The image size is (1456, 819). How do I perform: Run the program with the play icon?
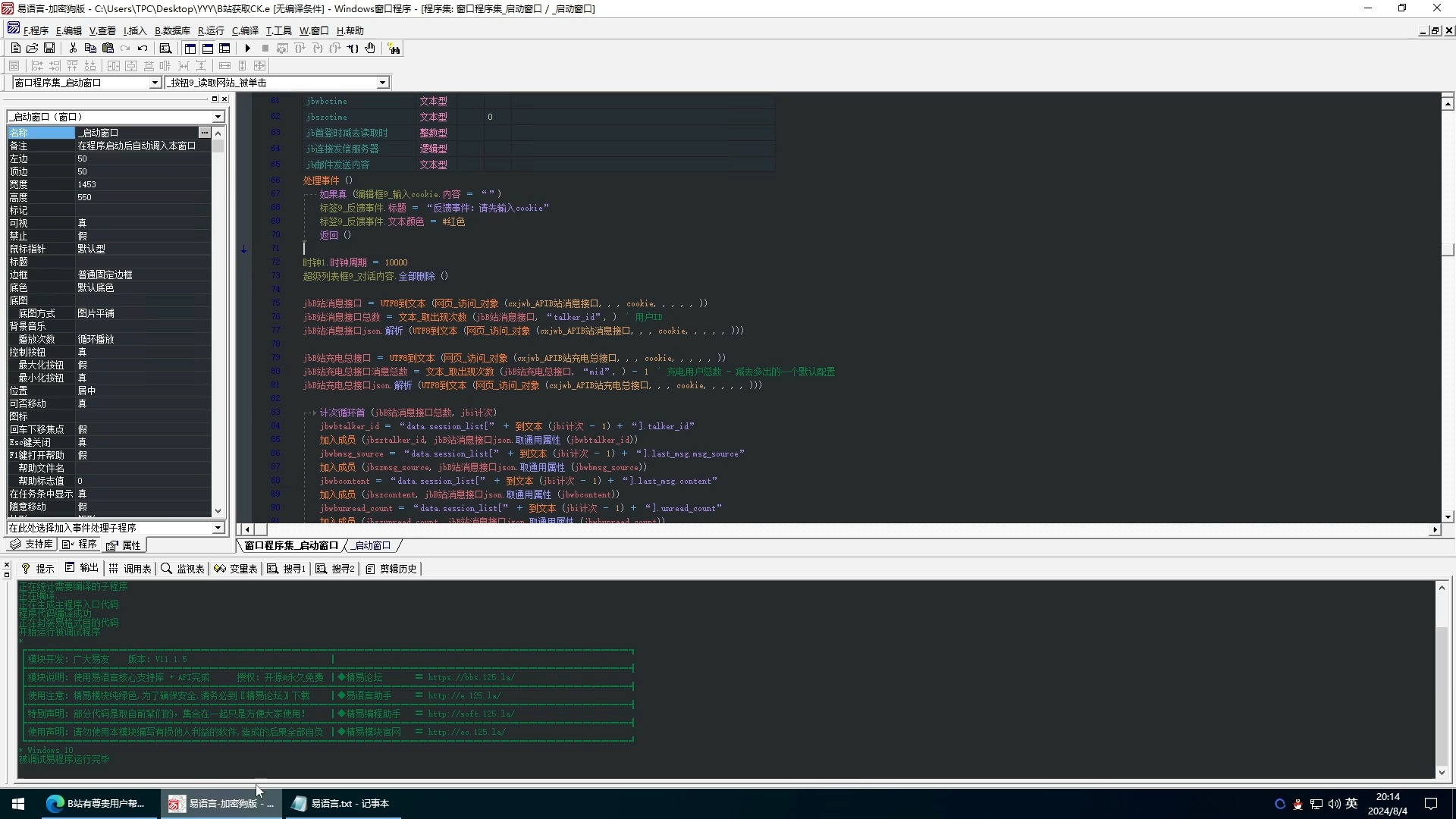pyautogui.click(x=247, y=49)
